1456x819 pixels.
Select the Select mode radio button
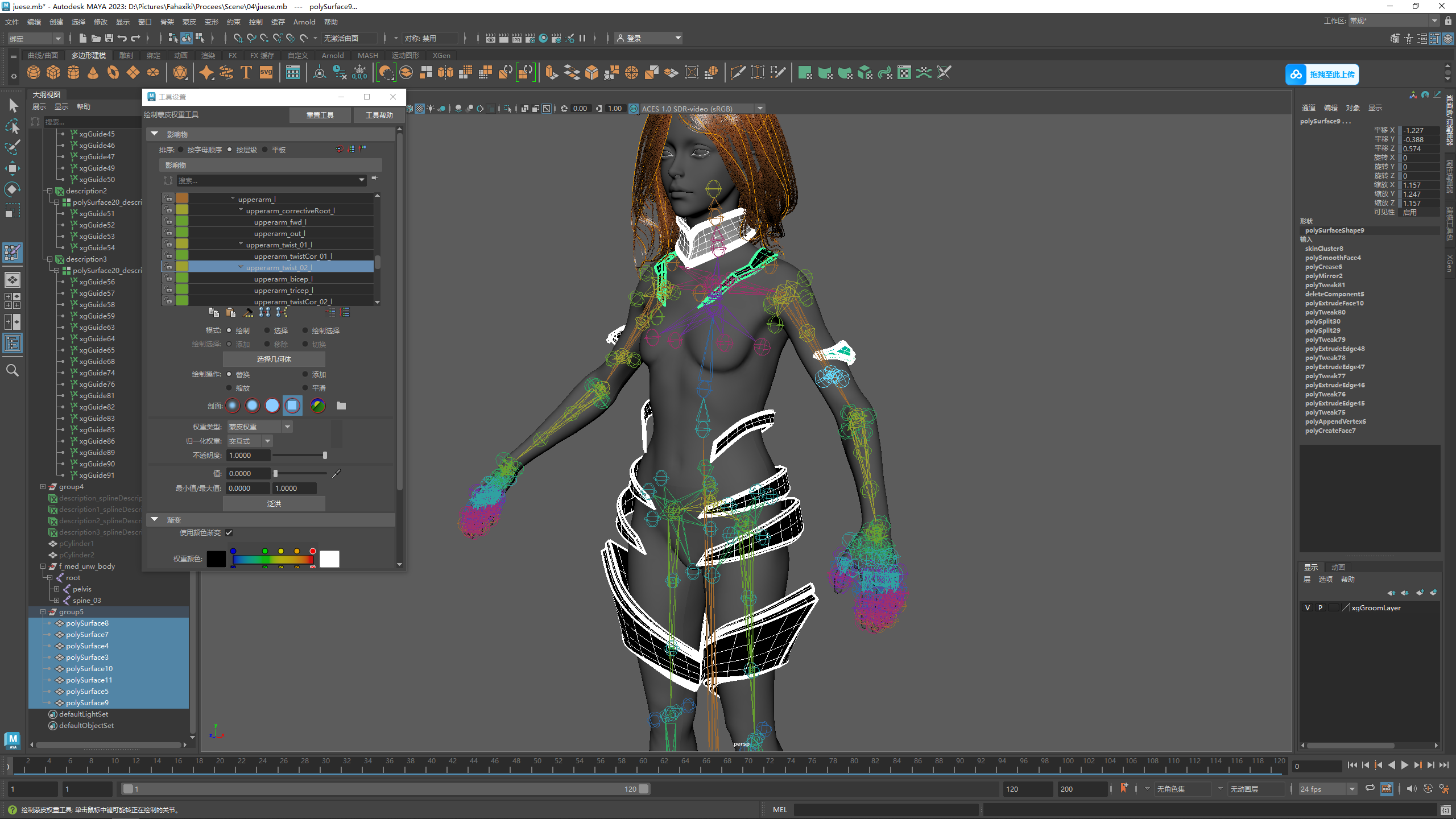pyautogui.click(x=267, y=330)
